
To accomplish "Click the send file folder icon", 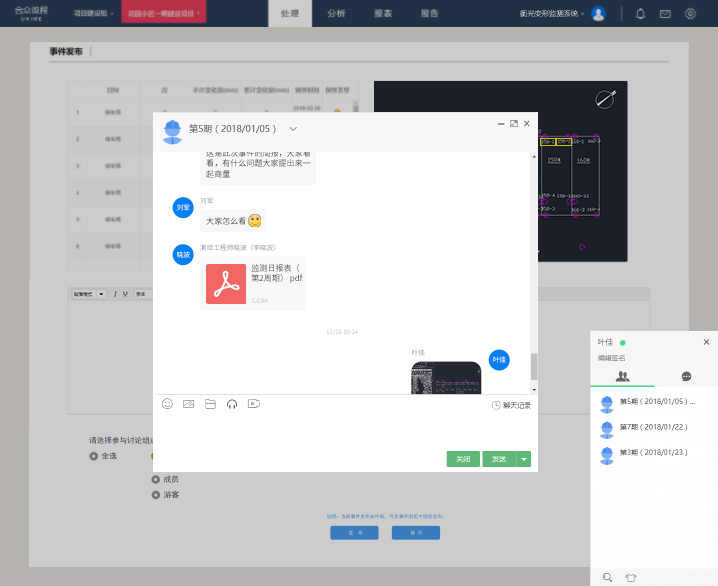I will tap(210, 404).
